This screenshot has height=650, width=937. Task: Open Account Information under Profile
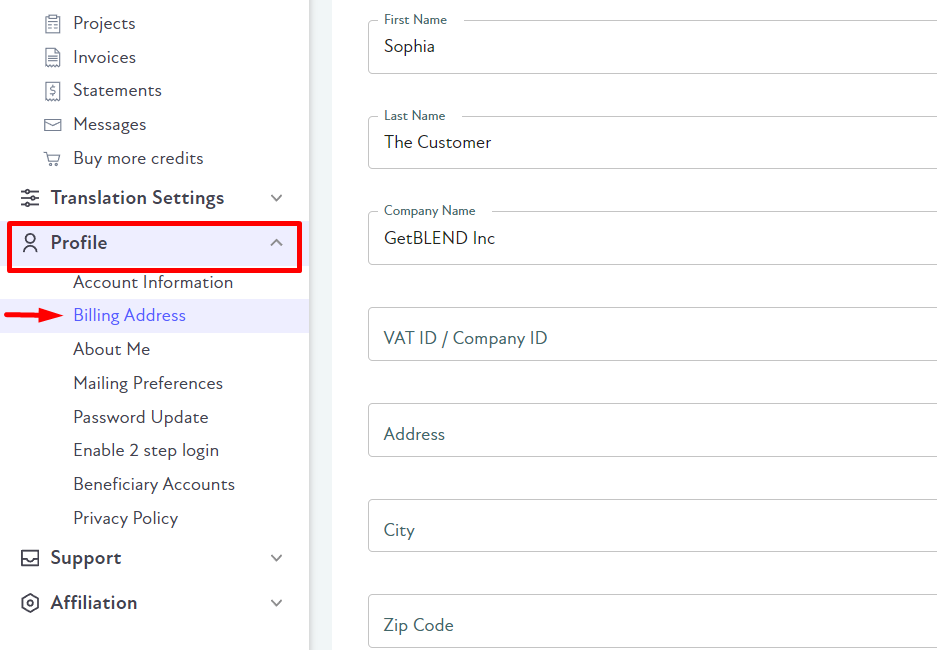(153, 282)
